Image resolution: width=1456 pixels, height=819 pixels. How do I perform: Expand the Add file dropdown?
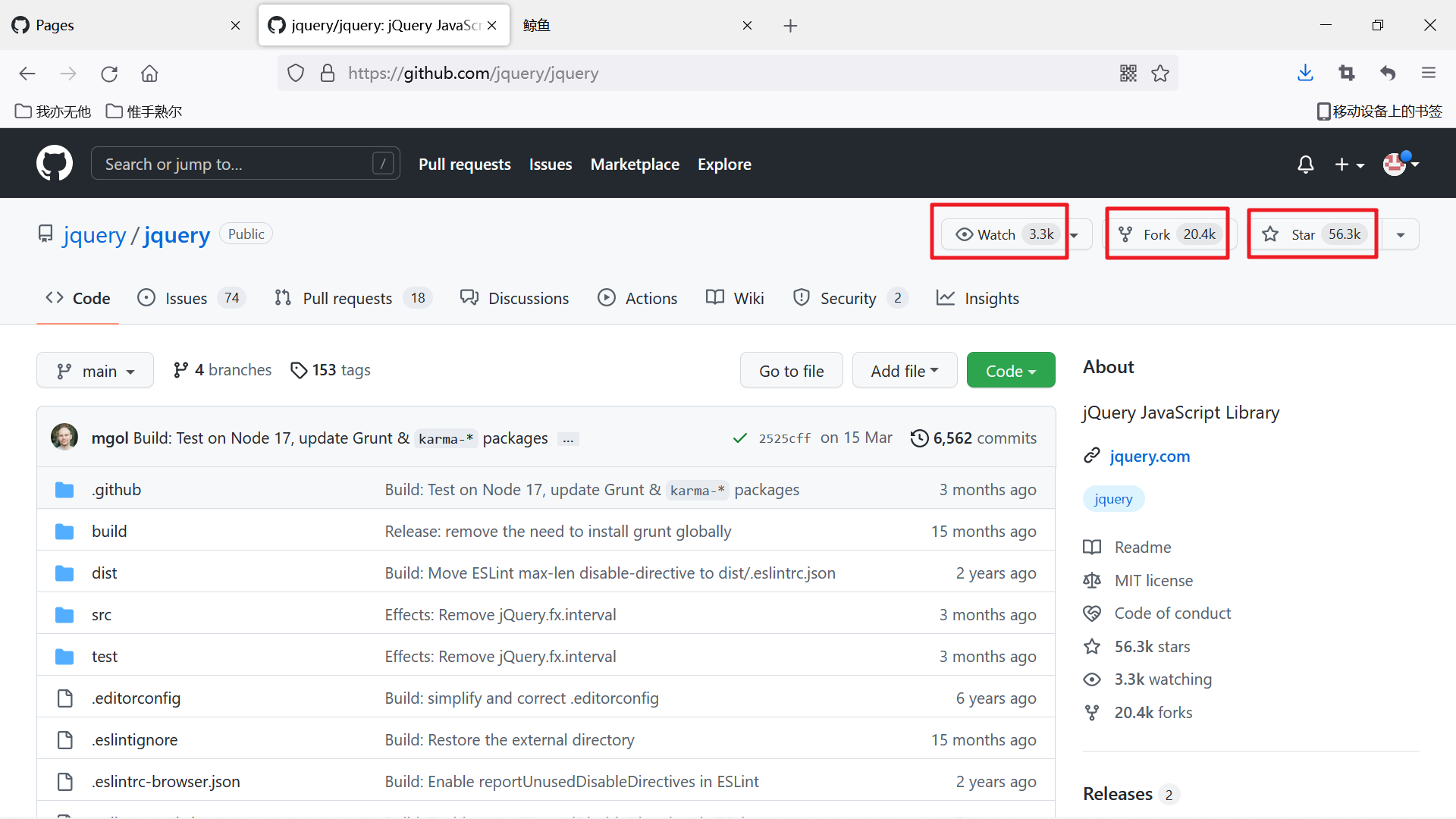pyautogui.click(x=904, y=371)
